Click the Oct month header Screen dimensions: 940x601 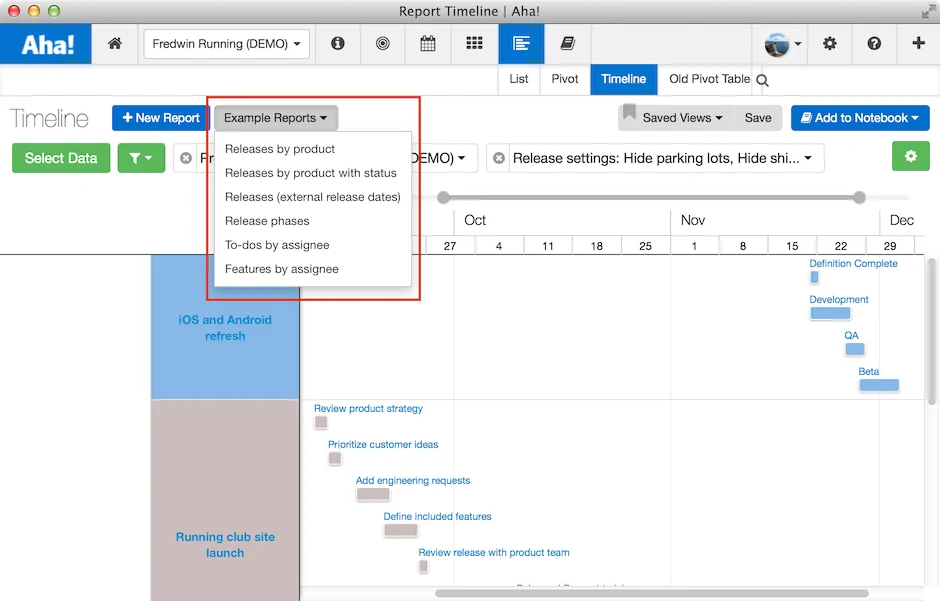pos(475,221)
